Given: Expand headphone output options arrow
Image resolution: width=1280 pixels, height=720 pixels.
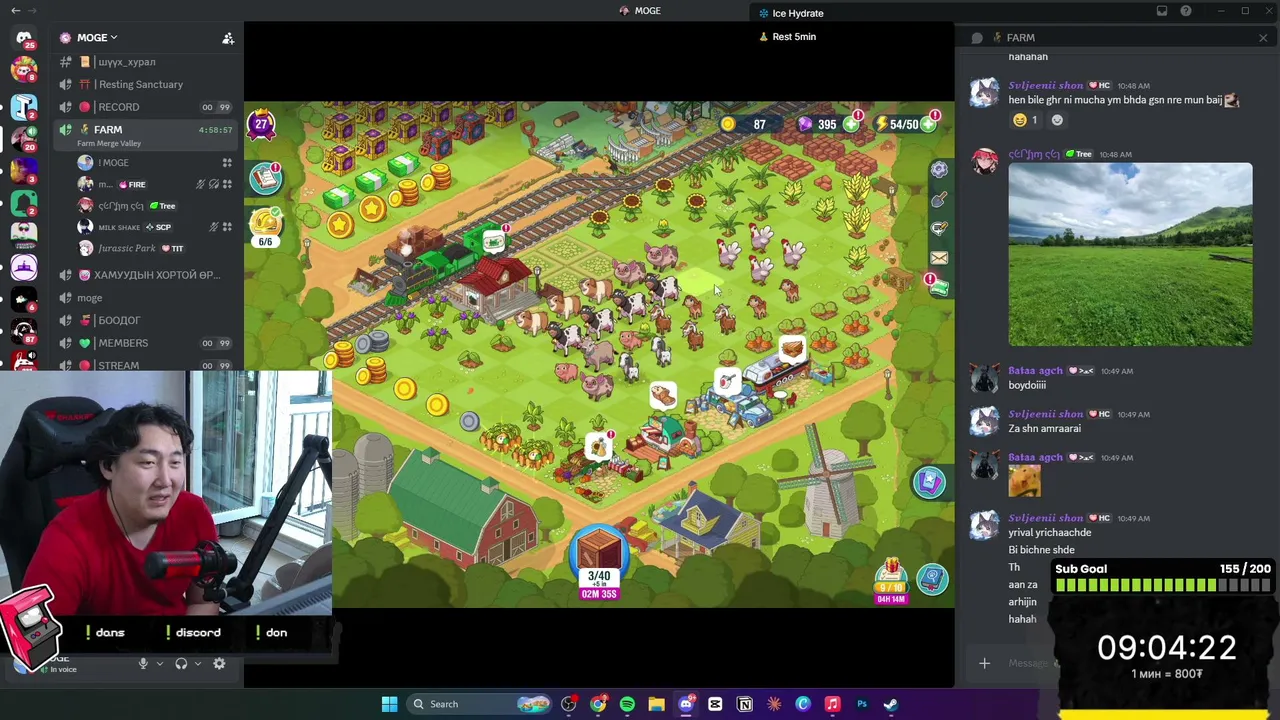Looking at the screenshot, I should (198, 664).
